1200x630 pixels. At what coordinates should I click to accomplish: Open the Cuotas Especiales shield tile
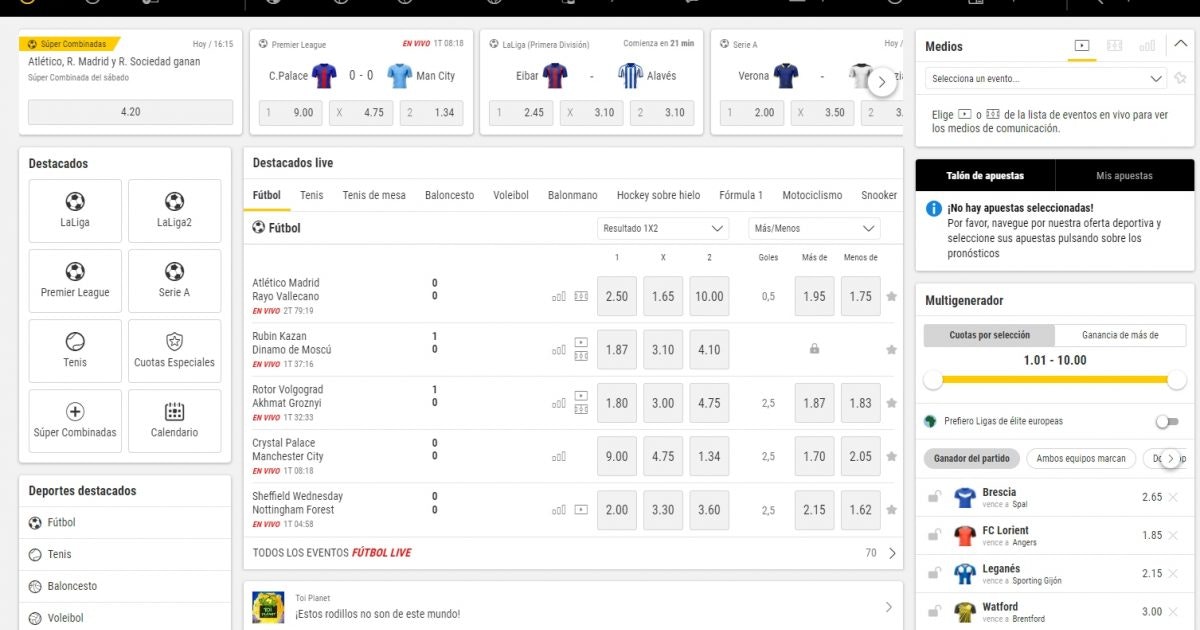(174, 350)
